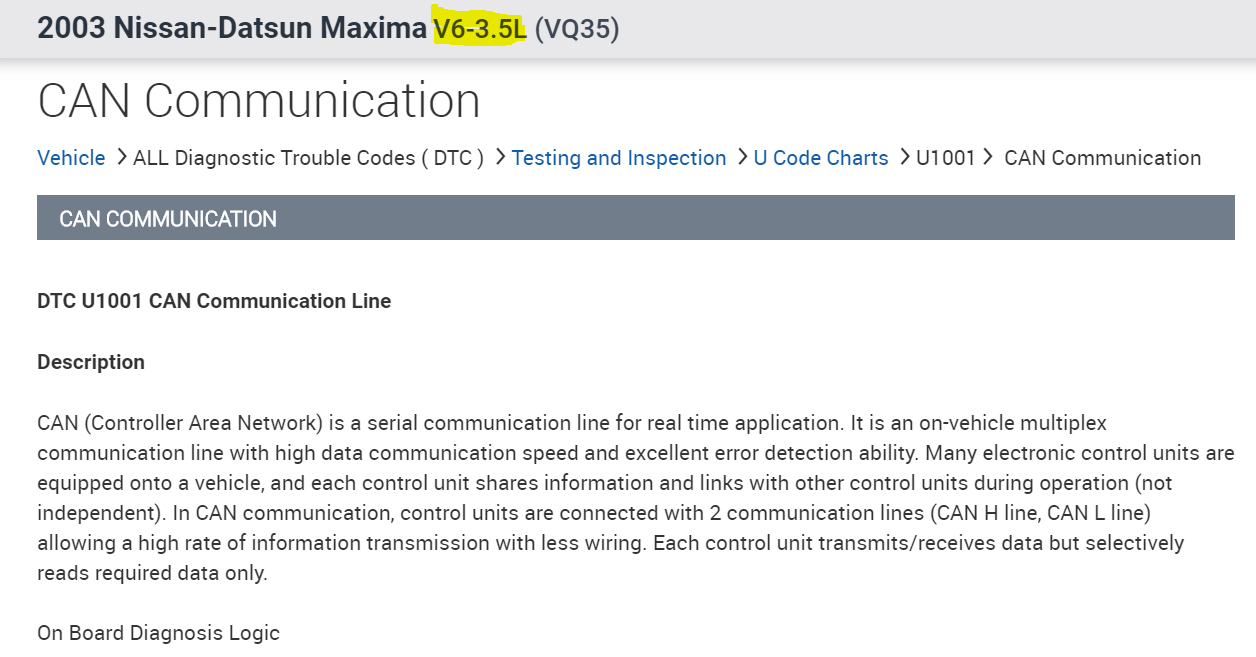1256x657 pixels.
Task: Click the final CAN Communication breadcrumb
Action: (x=1102, y=158)
